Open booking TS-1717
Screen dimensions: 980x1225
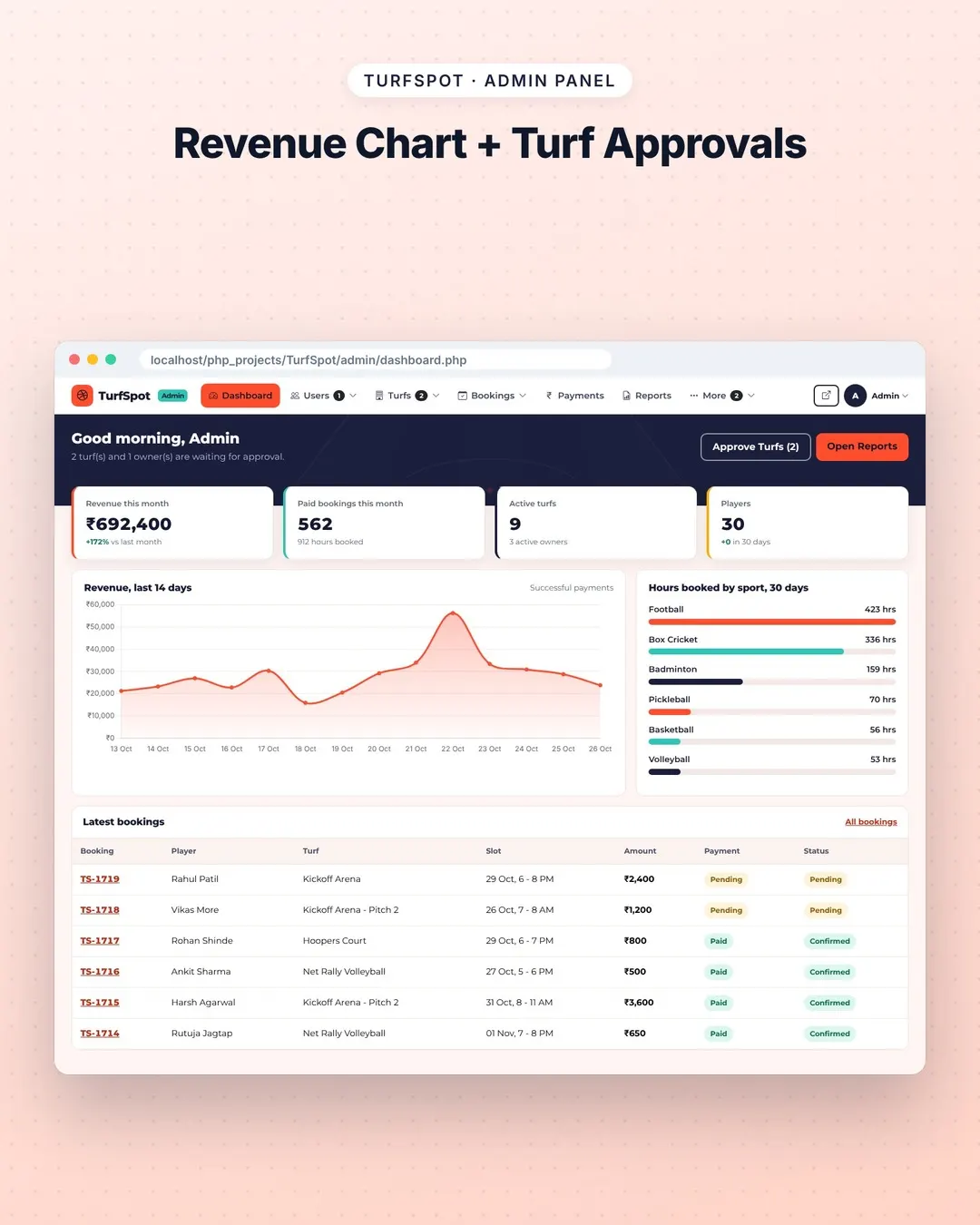(100, 941)
